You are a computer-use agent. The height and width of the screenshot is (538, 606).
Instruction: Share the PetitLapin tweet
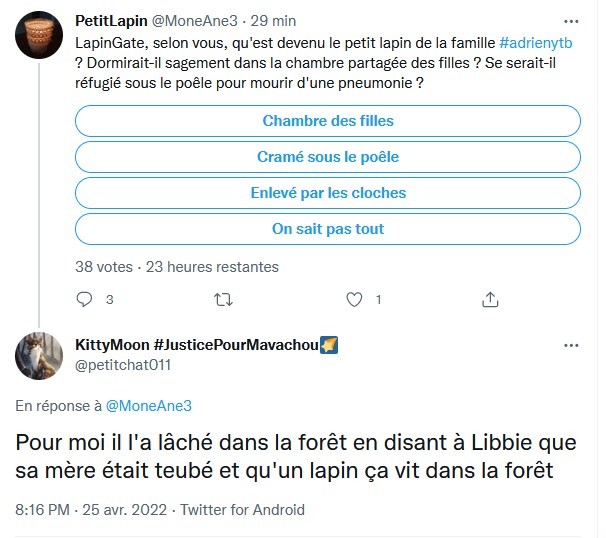[490, 299]
